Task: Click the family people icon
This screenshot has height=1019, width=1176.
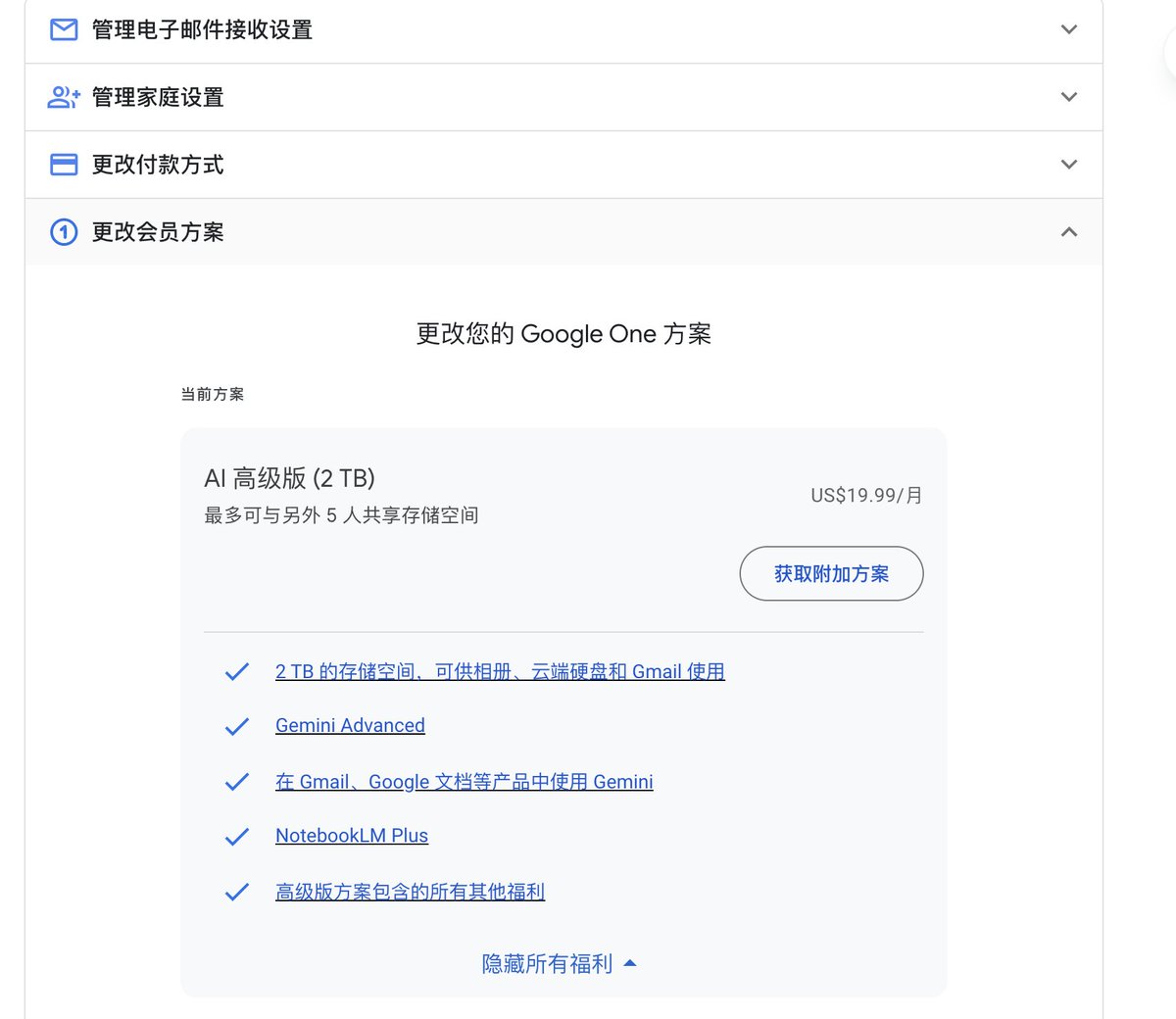Action: (64, 97)
